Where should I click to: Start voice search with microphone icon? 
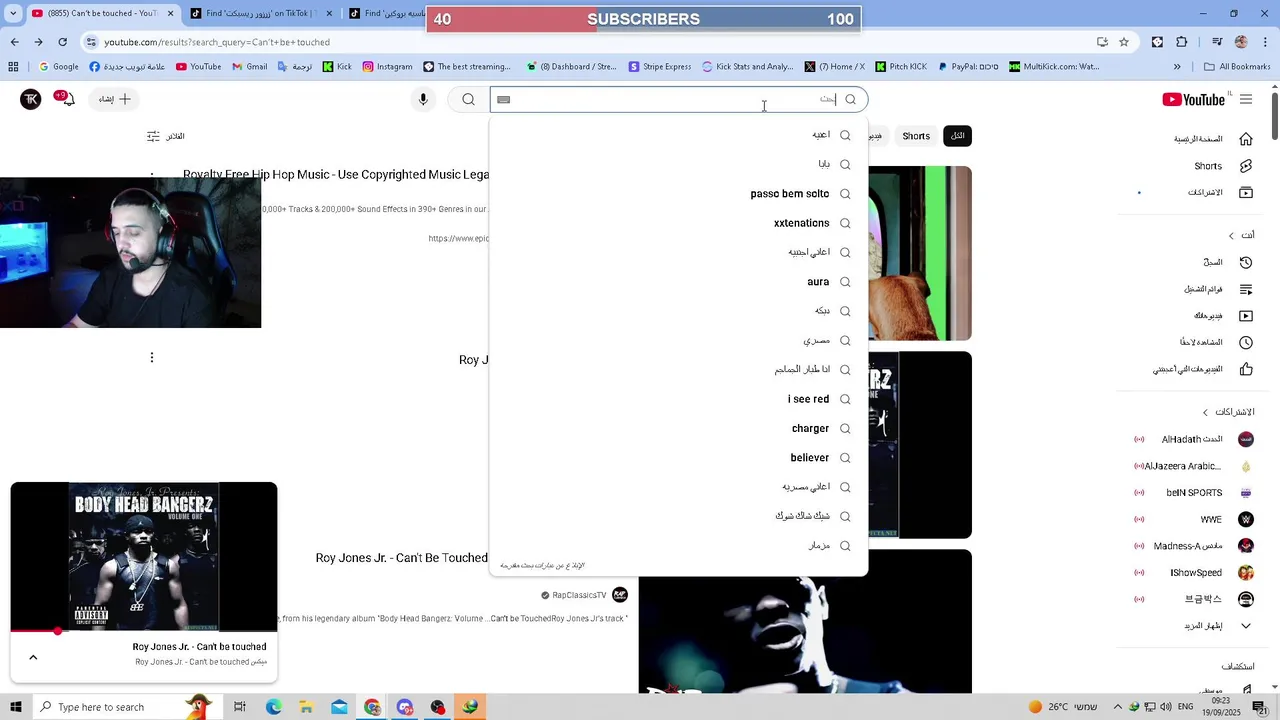(423, 99)
